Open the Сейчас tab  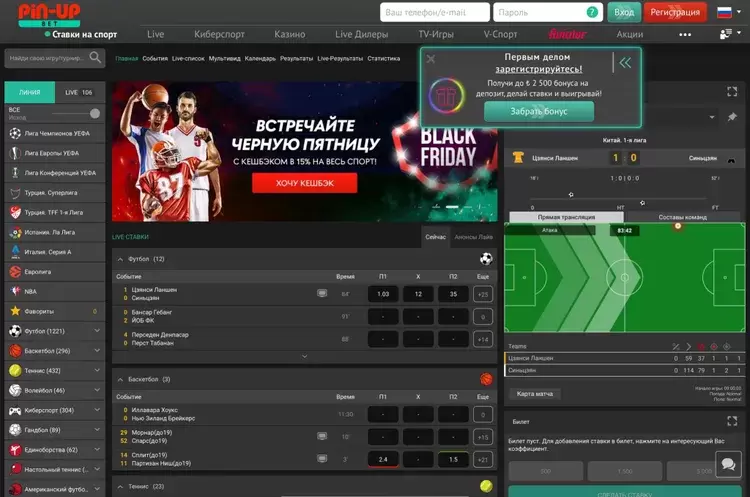(x=435, y=237)
